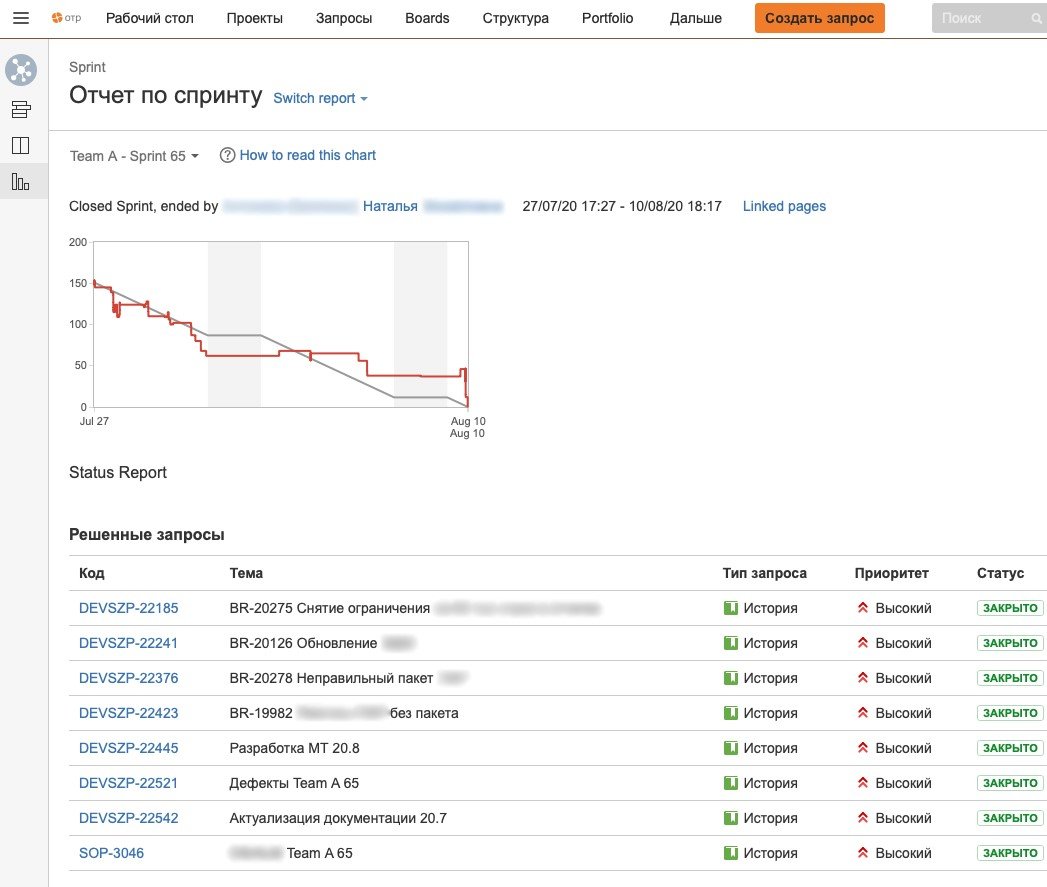The image size is (1047, 887).
Task: Open the How to read this chart link
Action: click(308, 155)
